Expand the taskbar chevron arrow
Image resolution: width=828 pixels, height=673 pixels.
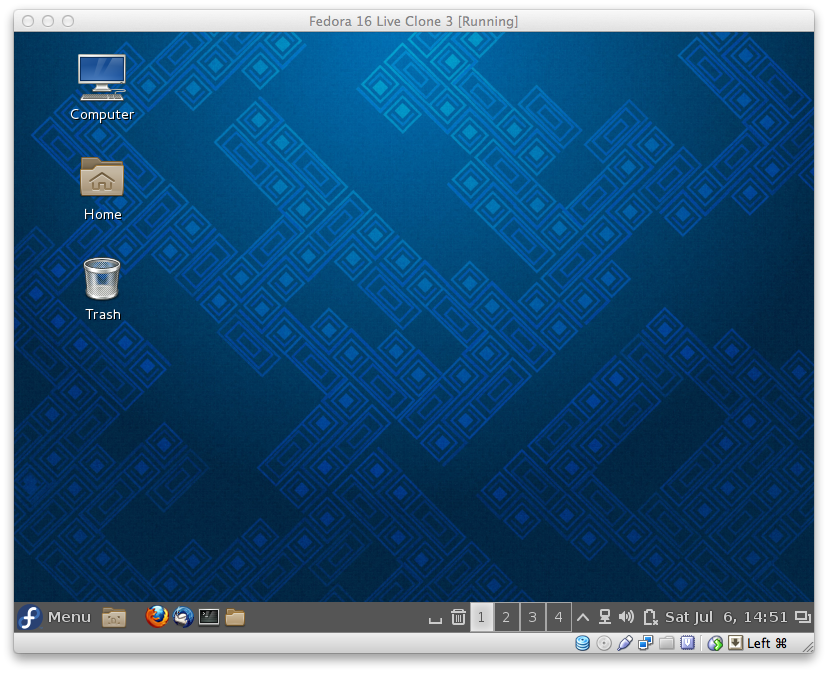coord(582,617)
